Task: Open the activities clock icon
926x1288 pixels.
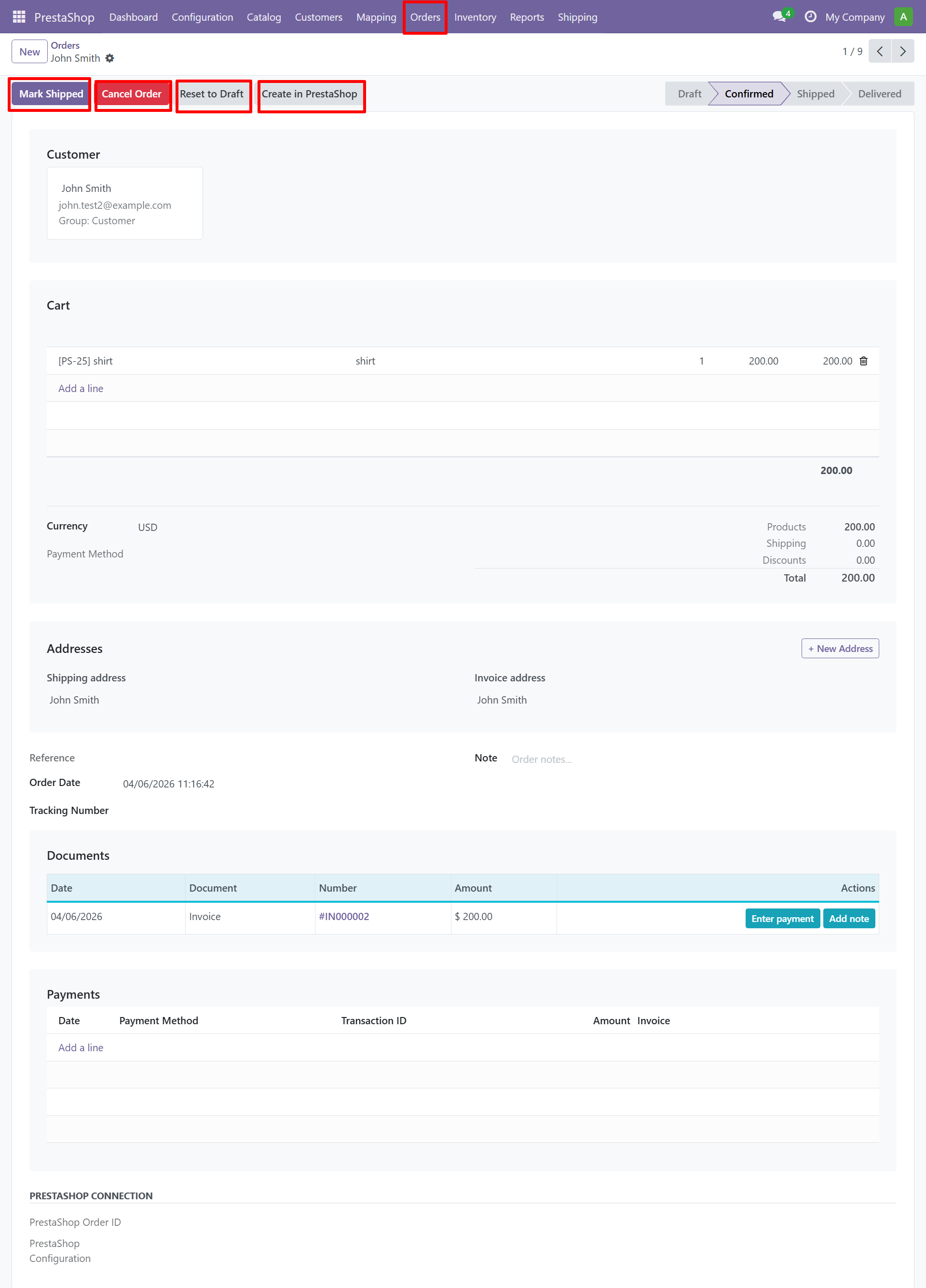Action: (811, 17)
